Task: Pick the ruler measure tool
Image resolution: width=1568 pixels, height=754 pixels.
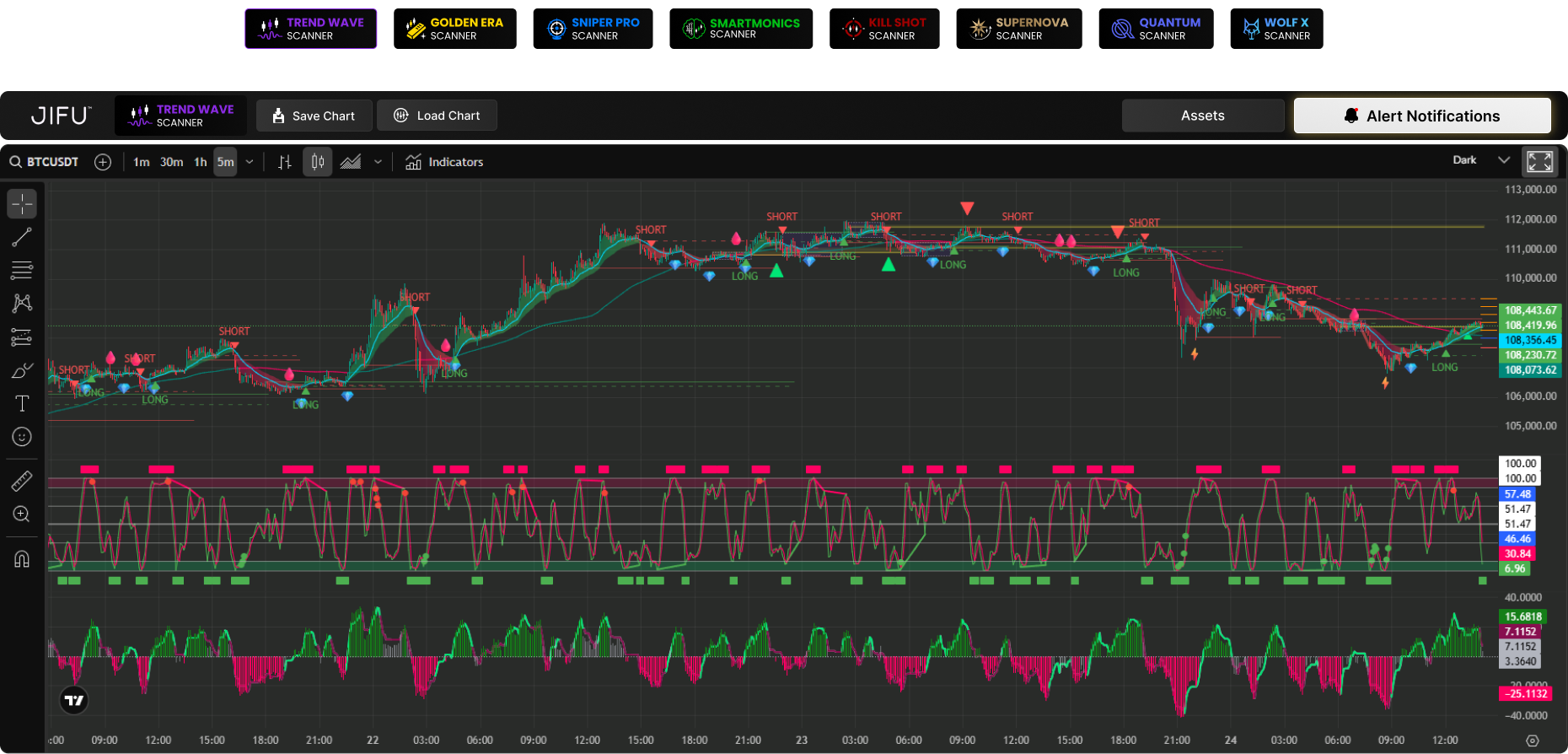Action: point(22,481)
